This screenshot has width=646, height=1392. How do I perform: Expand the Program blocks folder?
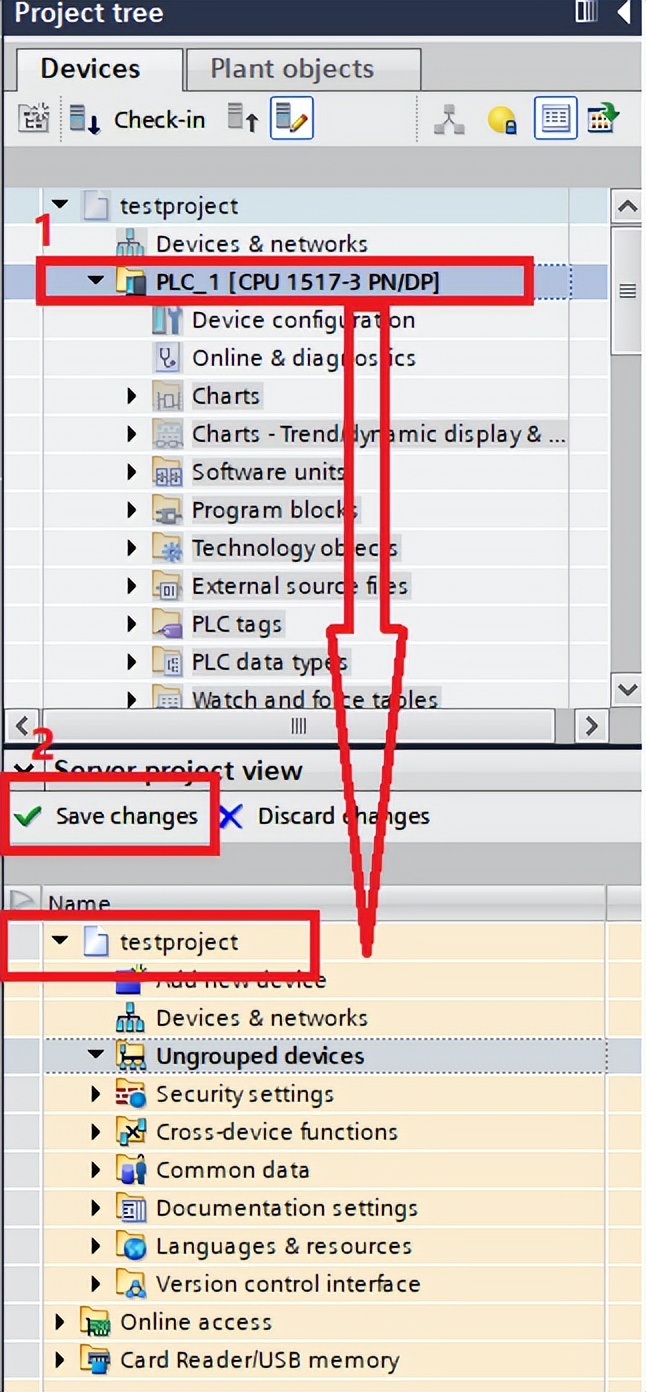[x=132, y=510]
